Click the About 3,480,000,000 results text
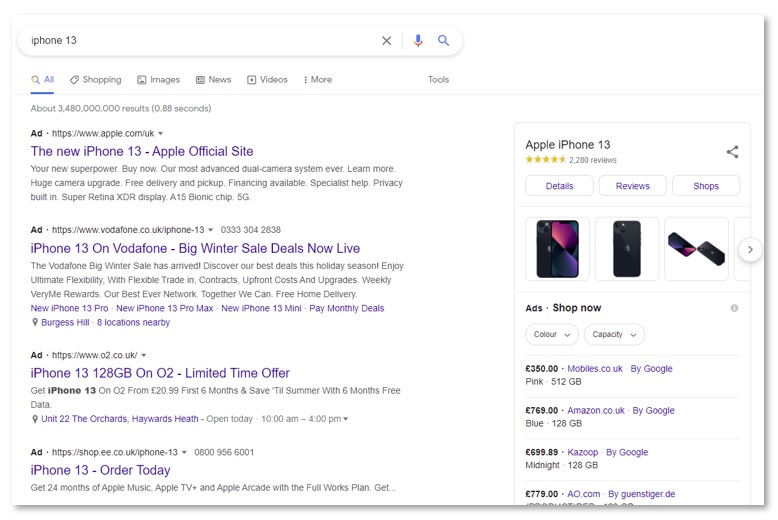The width and height of the screenshot is (778, 520). click(121, 108)
